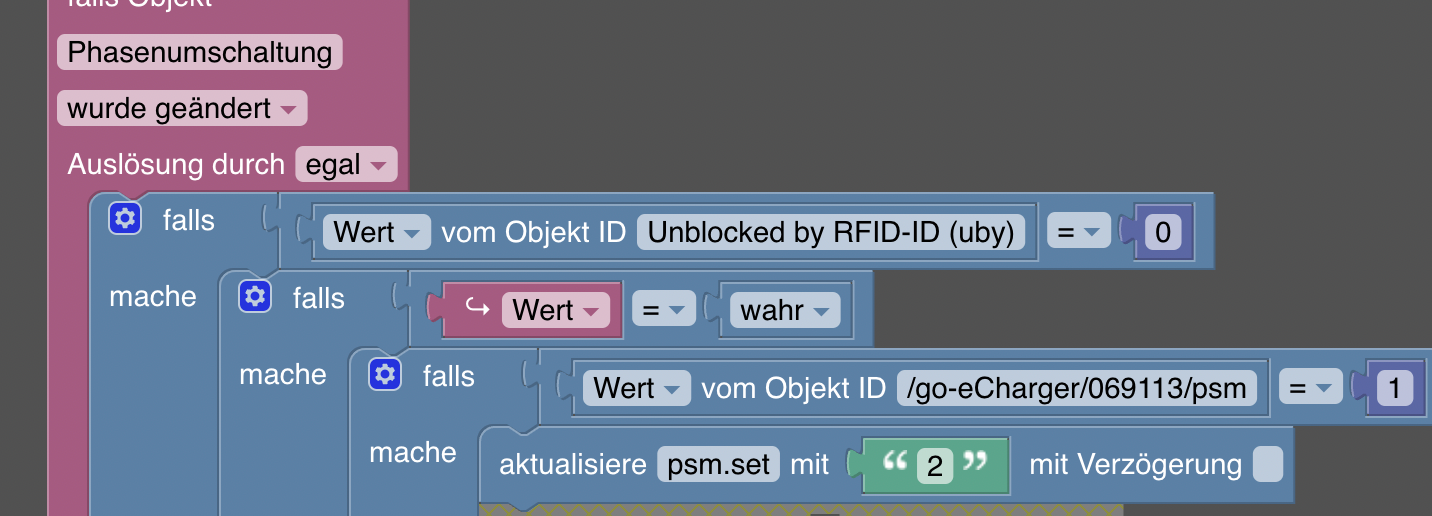The height and width of the screenshot is (516, 1432).
Task: Click the '/go-eCharger/069113/psm' object ID field
Action: (1076, 388)
